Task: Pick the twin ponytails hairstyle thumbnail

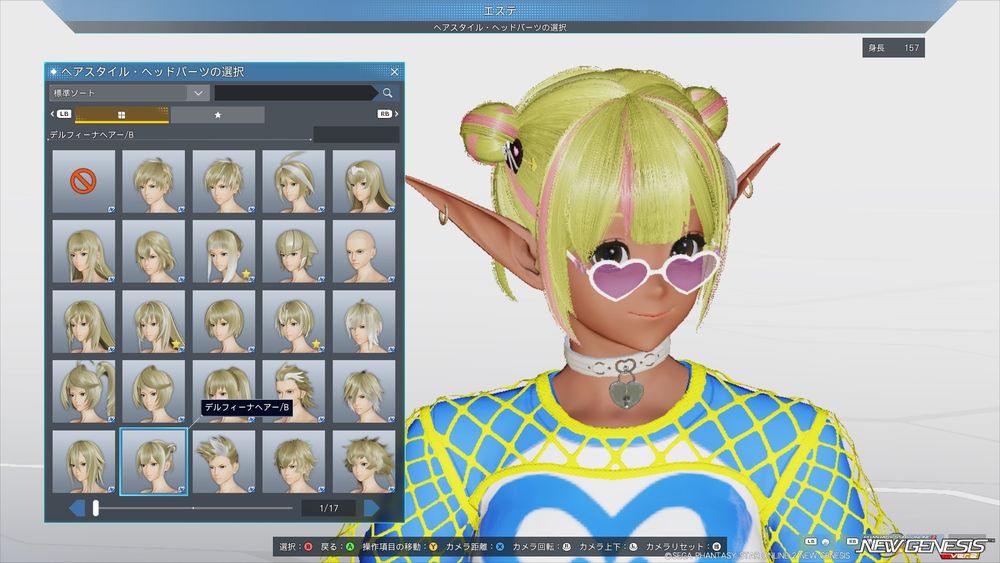Action: pos(84,391)
